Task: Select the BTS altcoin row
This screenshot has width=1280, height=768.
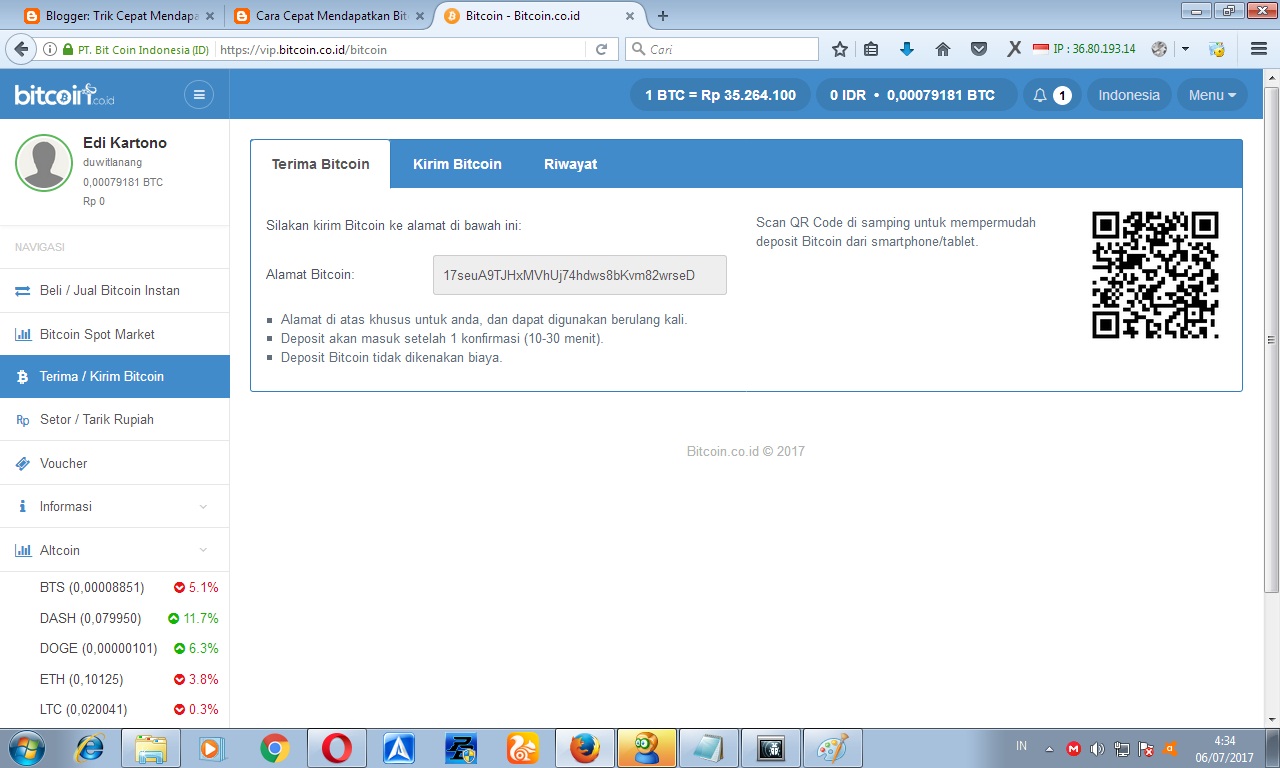Action: [x=115, y=587]
